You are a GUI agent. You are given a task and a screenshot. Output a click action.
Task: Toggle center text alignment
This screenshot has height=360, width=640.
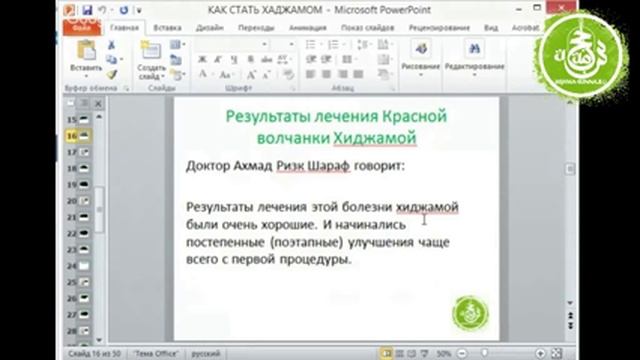326,74
